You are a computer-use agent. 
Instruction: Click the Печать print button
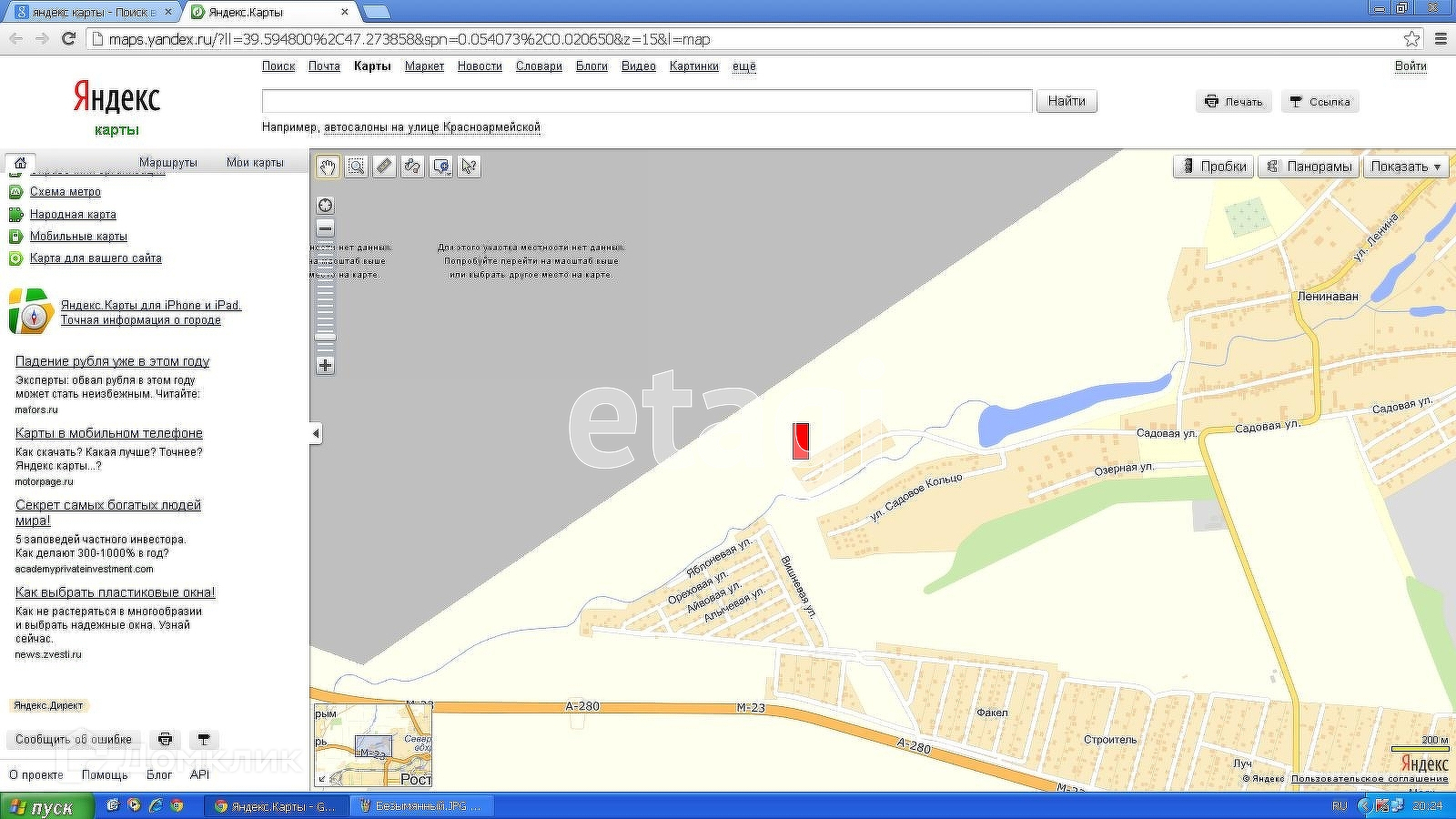[1234, 102]
